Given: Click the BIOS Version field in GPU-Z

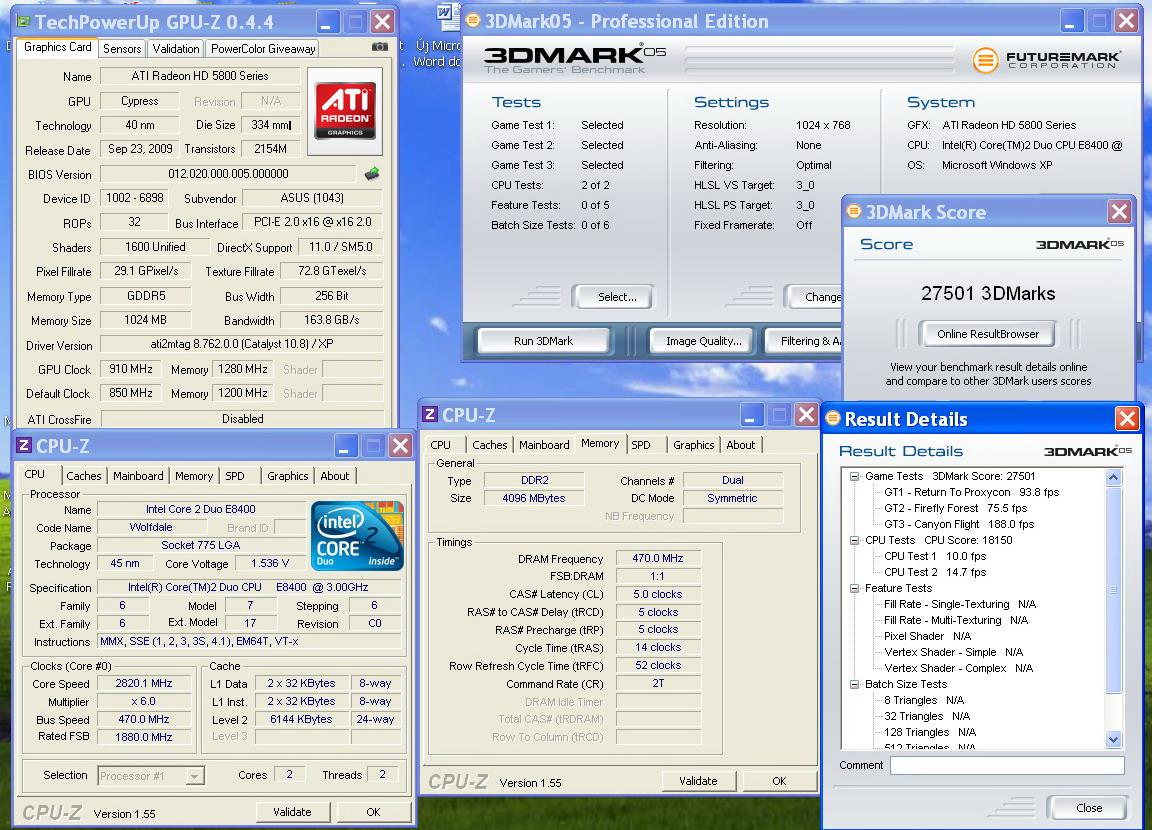Looking at the screenshot, I should (x=228, y=174).
